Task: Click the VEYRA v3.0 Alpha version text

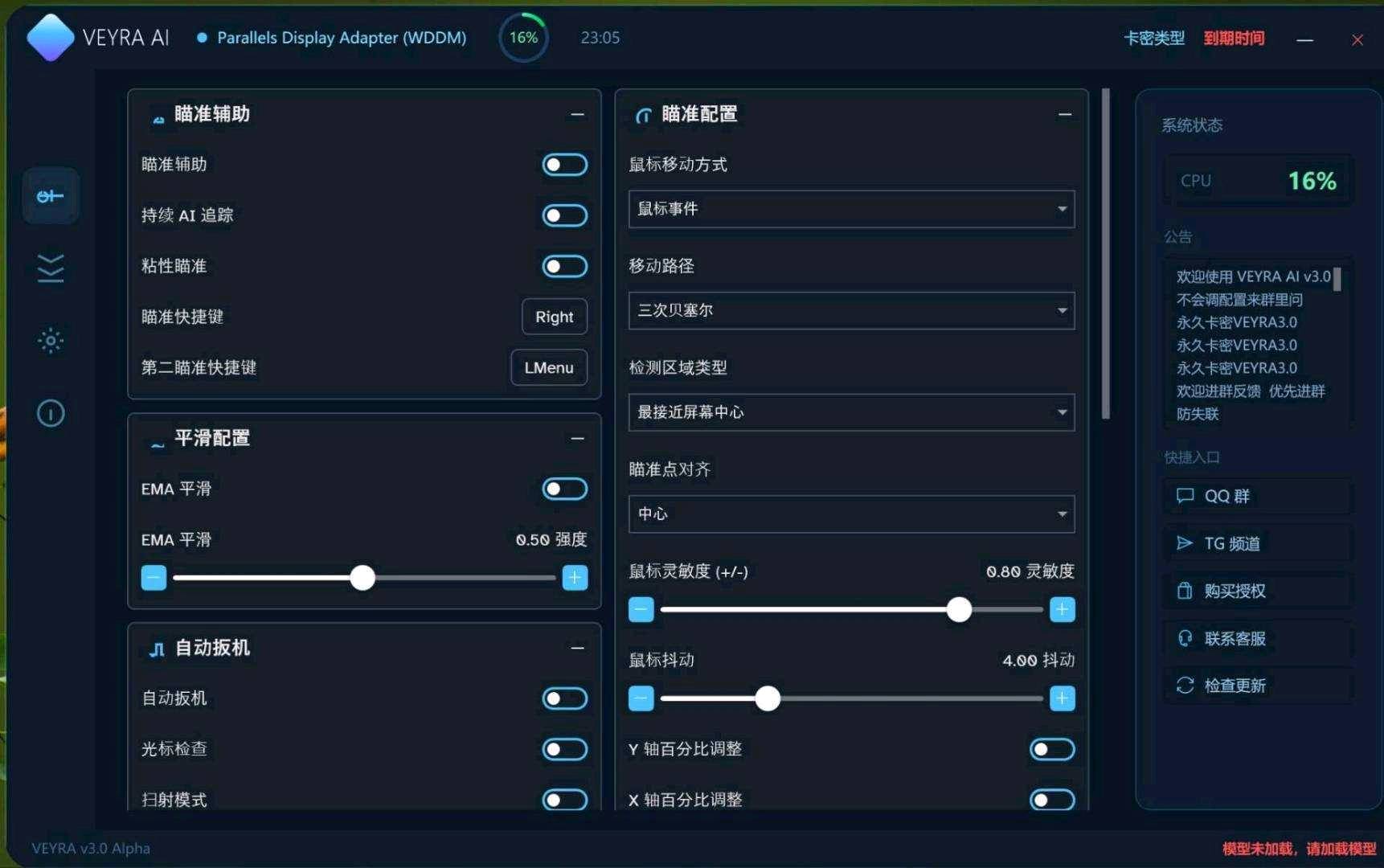Action: pos(91,848)
